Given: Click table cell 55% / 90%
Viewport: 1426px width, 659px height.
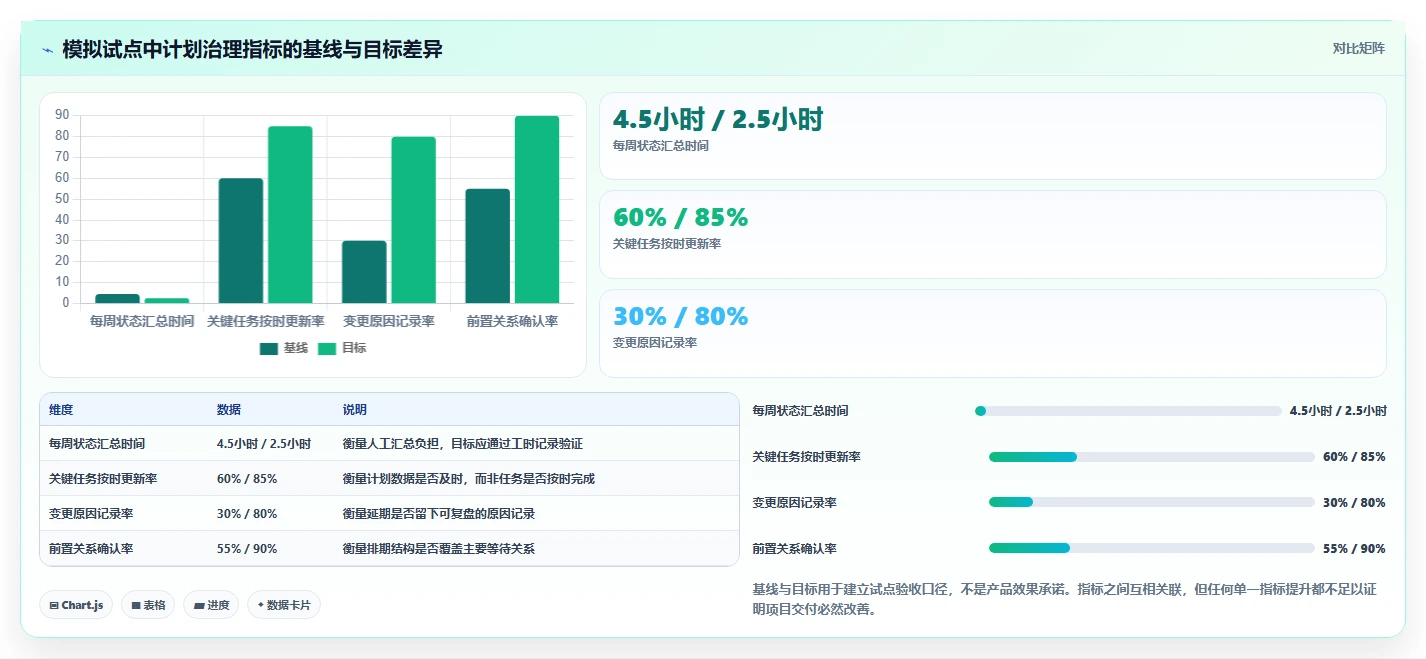Looking at the screenshot, I should coord(247,549).
